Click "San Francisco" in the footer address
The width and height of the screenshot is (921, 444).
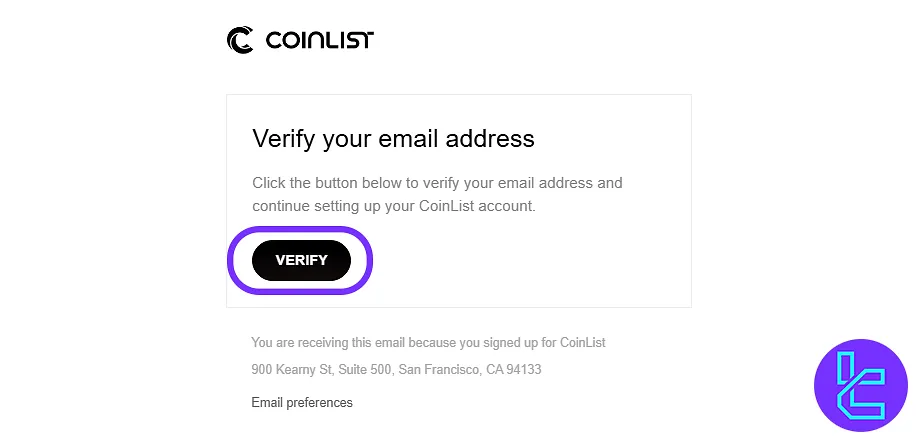(441, 370)
